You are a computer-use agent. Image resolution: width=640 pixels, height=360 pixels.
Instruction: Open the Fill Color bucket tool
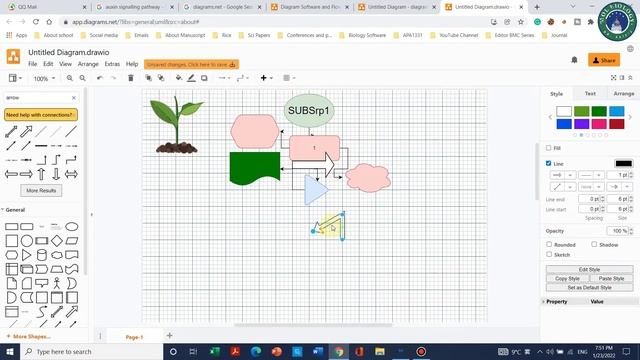pyautogui.click(x=179, y=78)
